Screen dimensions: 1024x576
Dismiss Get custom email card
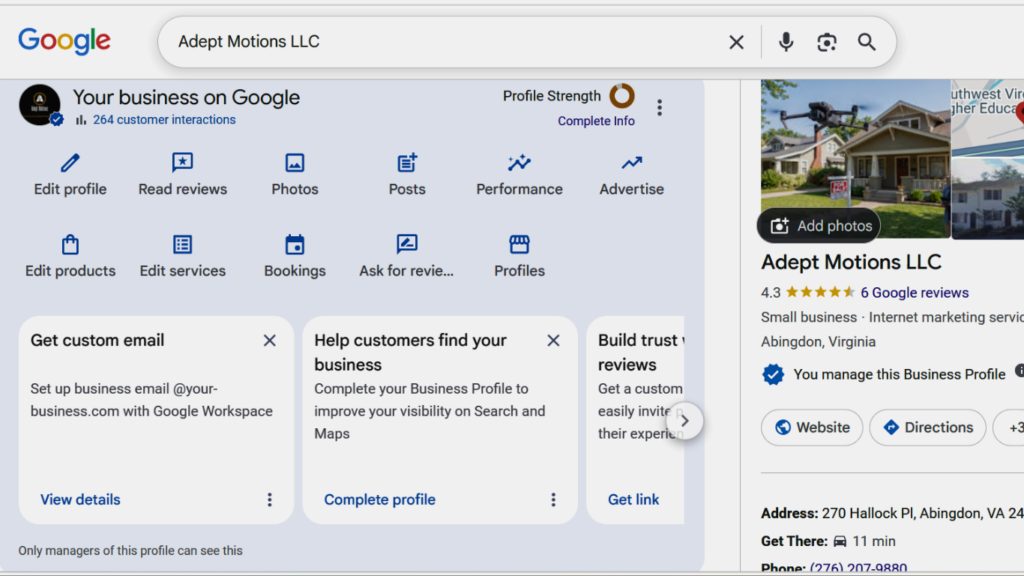tap(269, 340)
